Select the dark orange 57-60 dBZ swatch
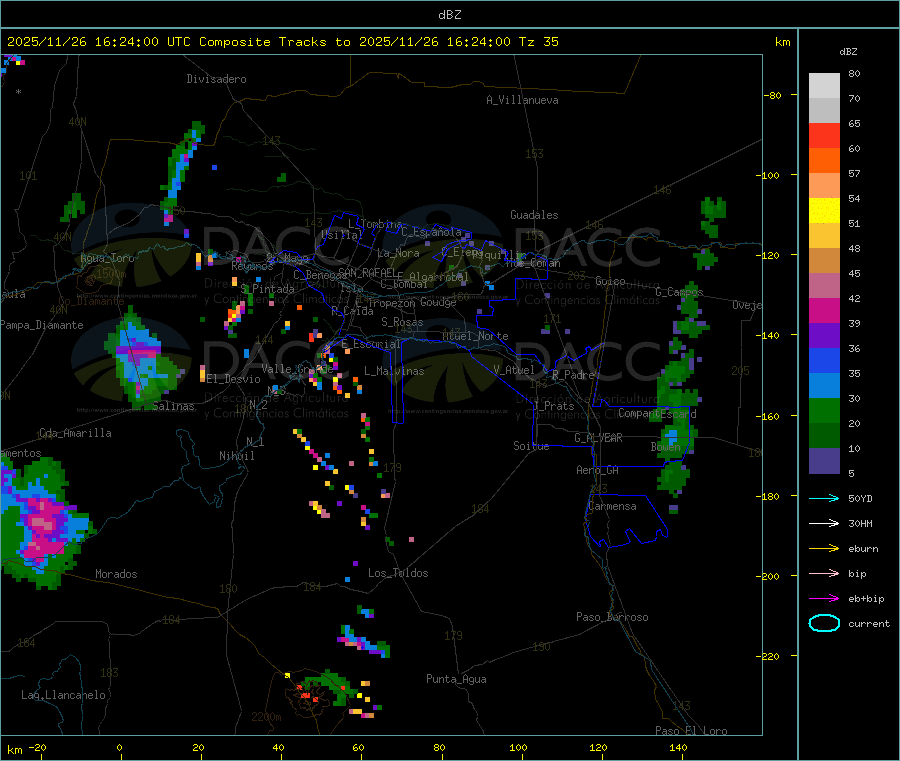900x761 pixels. tap(824, 161)
